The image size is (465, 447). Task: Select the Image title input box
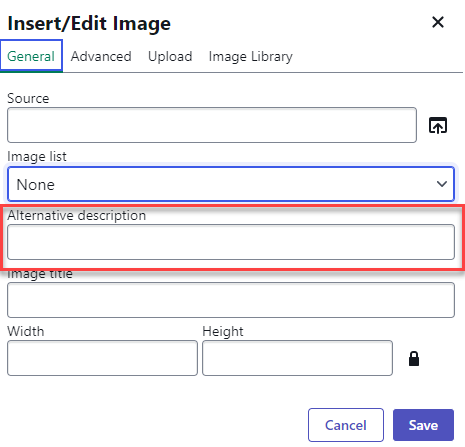click(x=231, y=300)
